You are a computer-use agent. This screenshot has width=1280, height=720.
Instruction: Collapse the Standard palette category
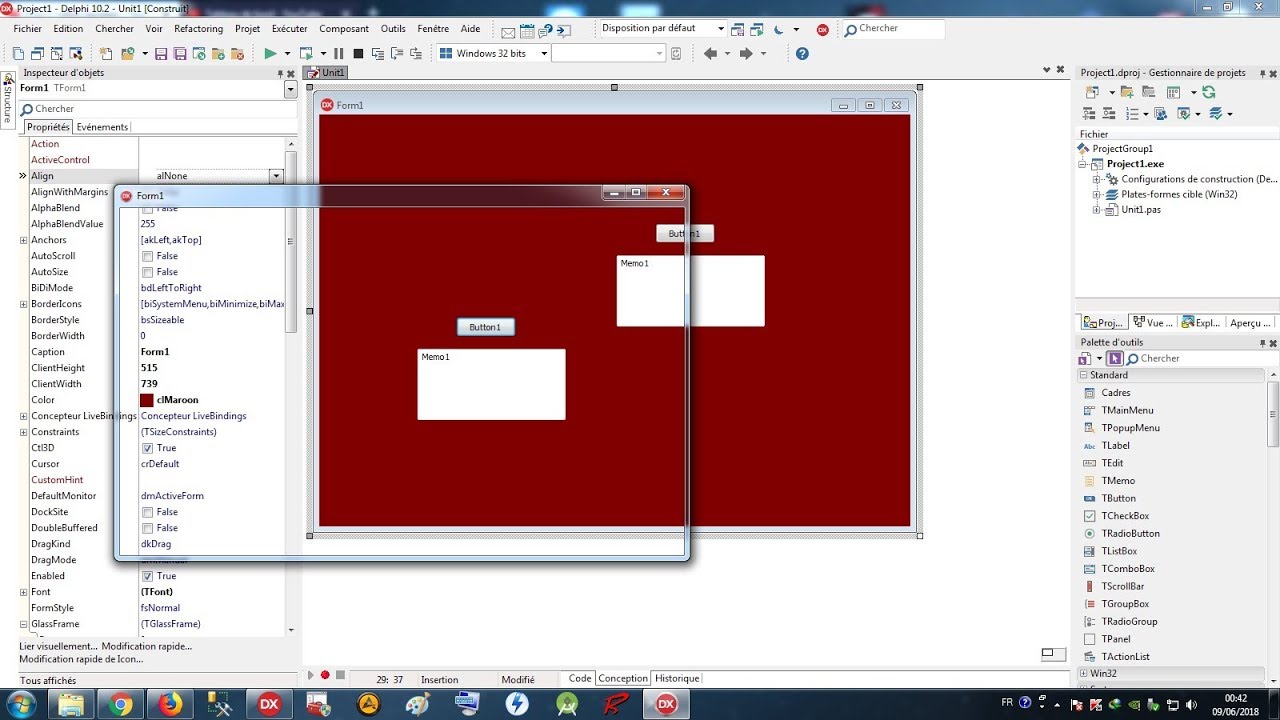(1084, 375)
